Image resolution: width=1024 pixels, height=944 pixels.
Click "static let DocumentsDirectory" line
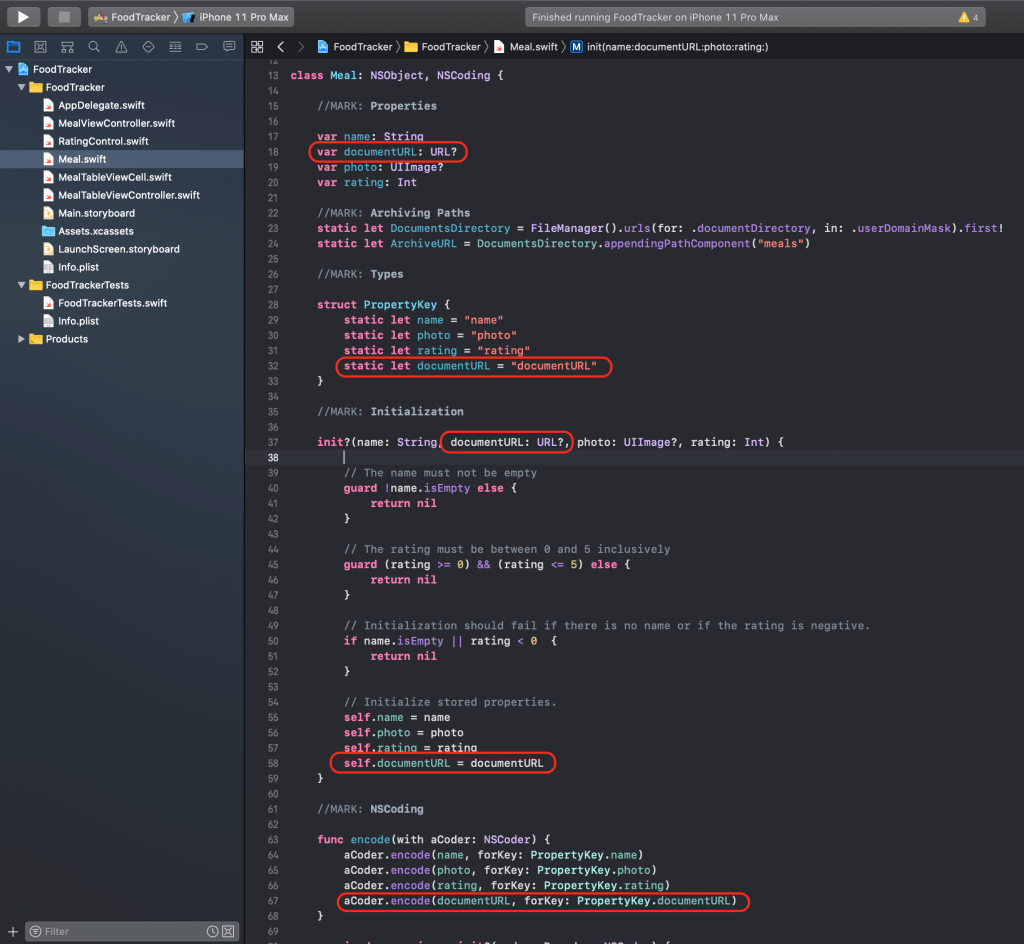660,228
